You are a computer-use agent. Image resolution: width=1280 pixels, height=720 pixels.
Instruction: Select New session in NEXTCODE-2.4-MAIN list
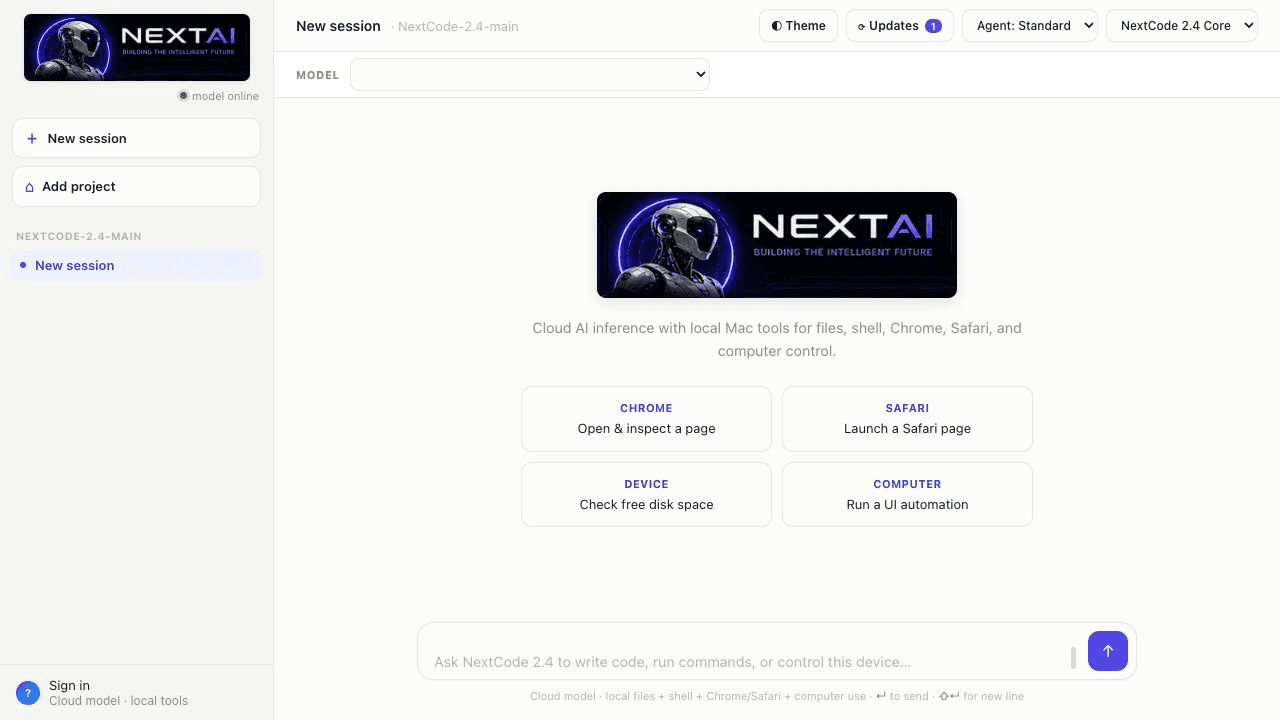click(x=136, y=265)
